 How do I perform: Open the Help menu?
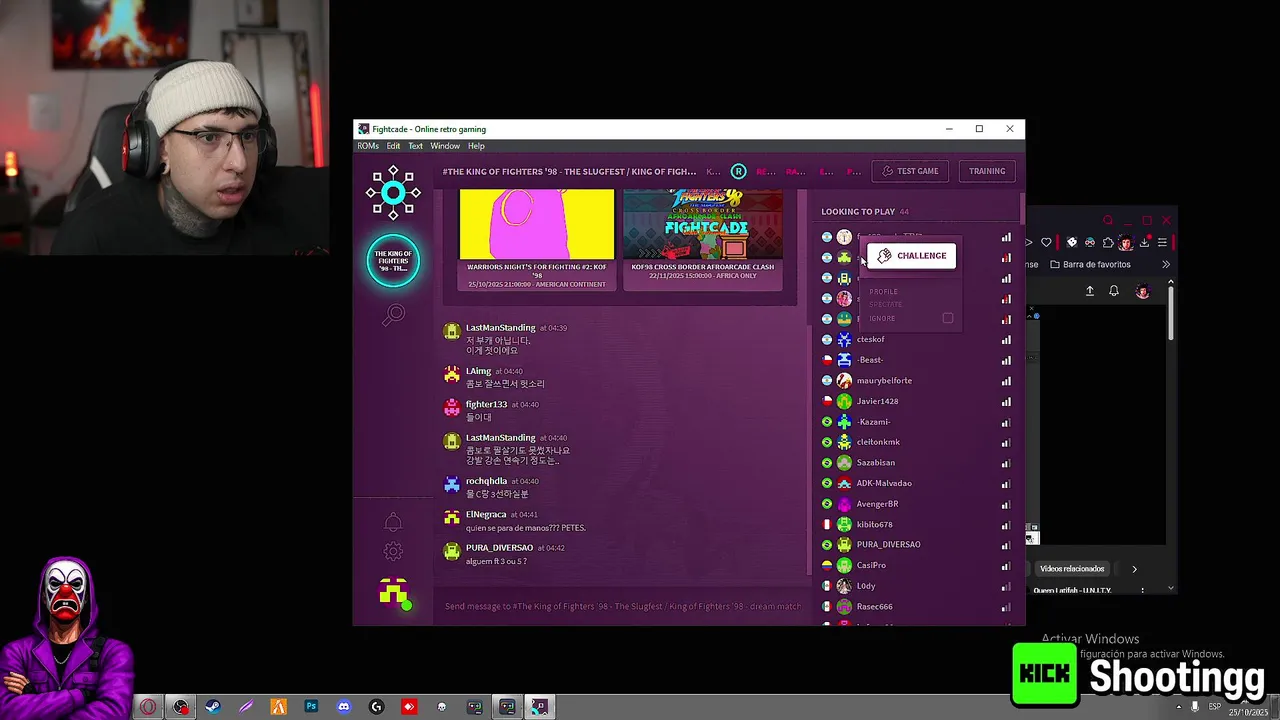pyautogui.click(x=476, y=146)
